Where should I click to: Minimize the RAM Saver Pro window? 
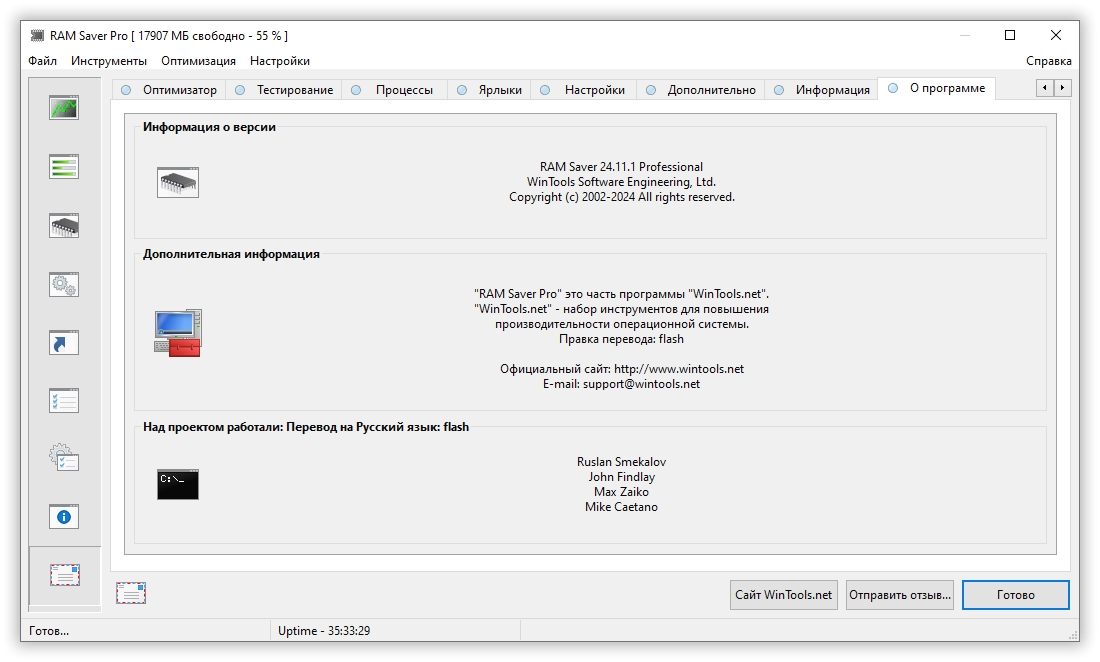(x=965, y=35)
